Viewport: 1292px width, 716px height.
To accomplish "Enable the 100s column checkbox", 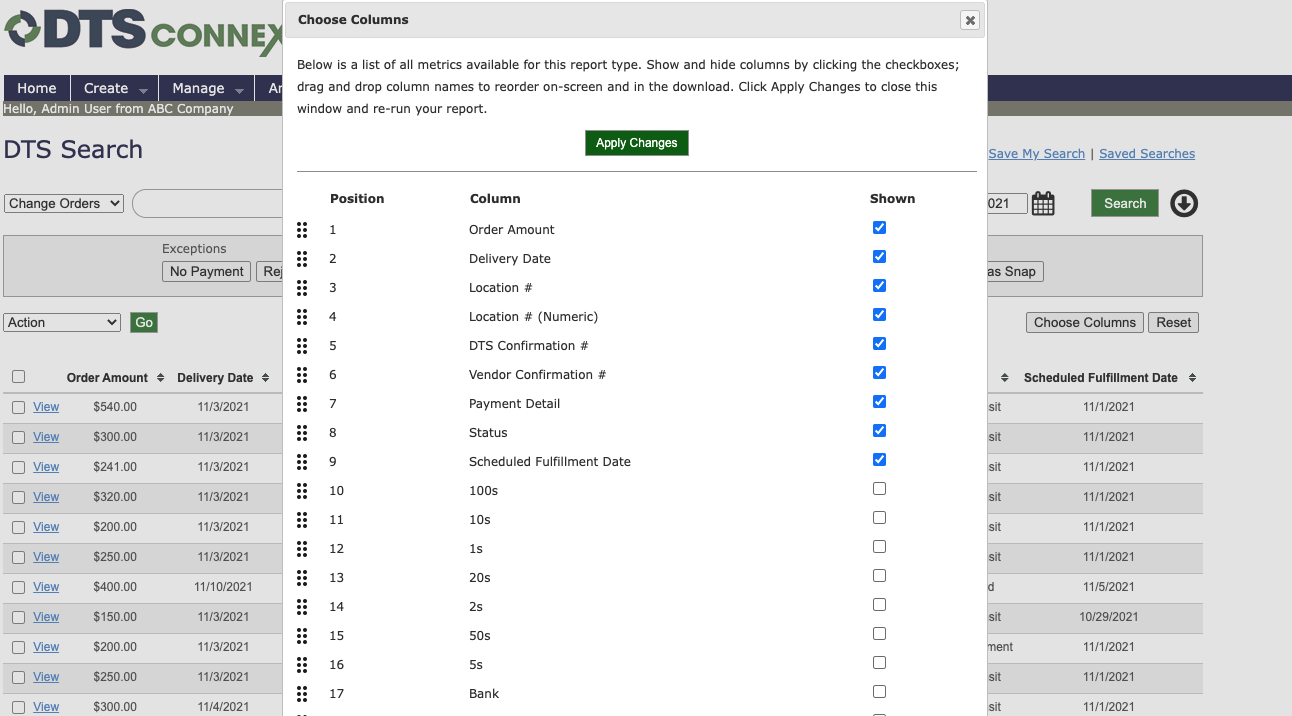I will tap(879, 489).
